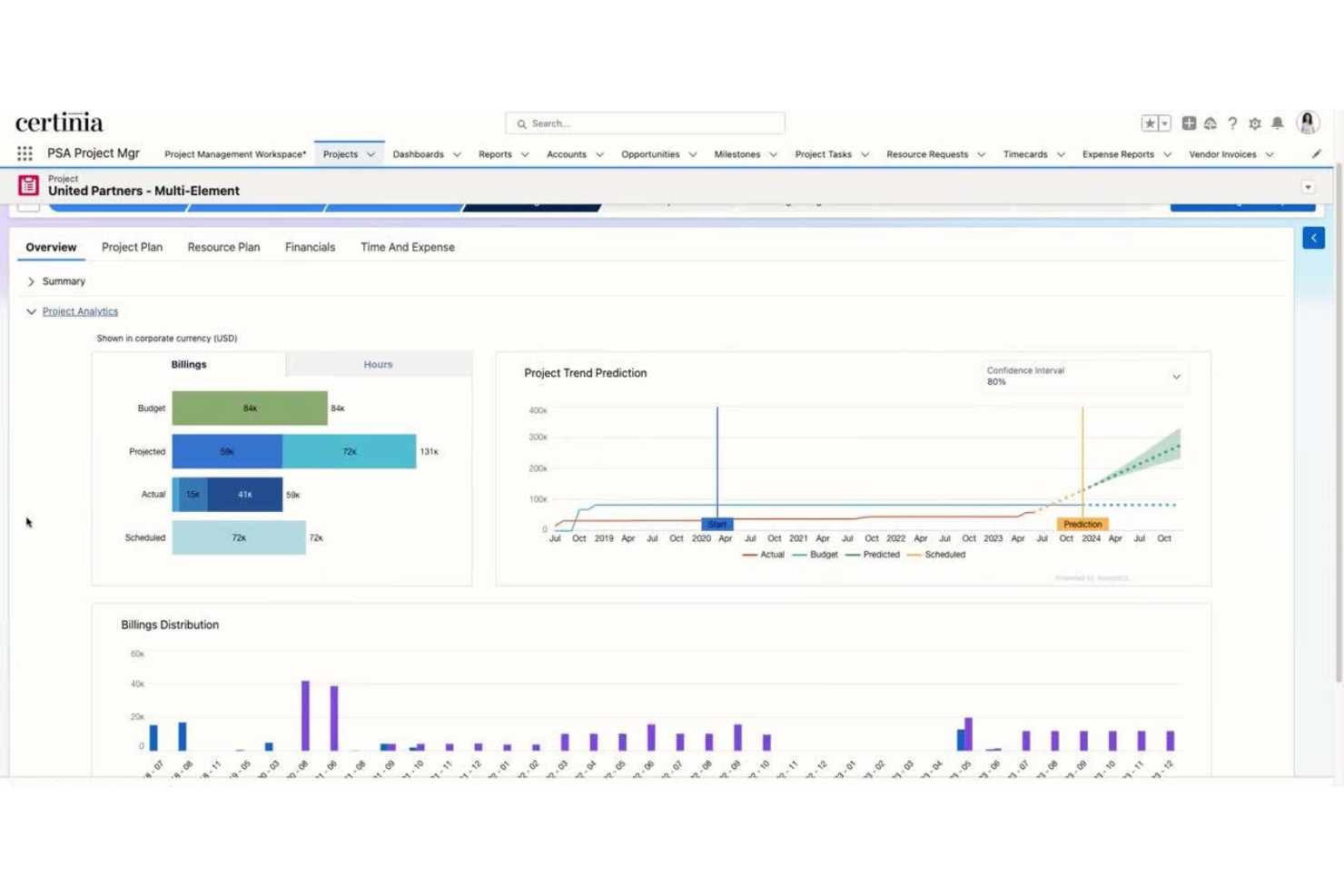Open the Projects nav chevron menu

click(x=371, y=154)
